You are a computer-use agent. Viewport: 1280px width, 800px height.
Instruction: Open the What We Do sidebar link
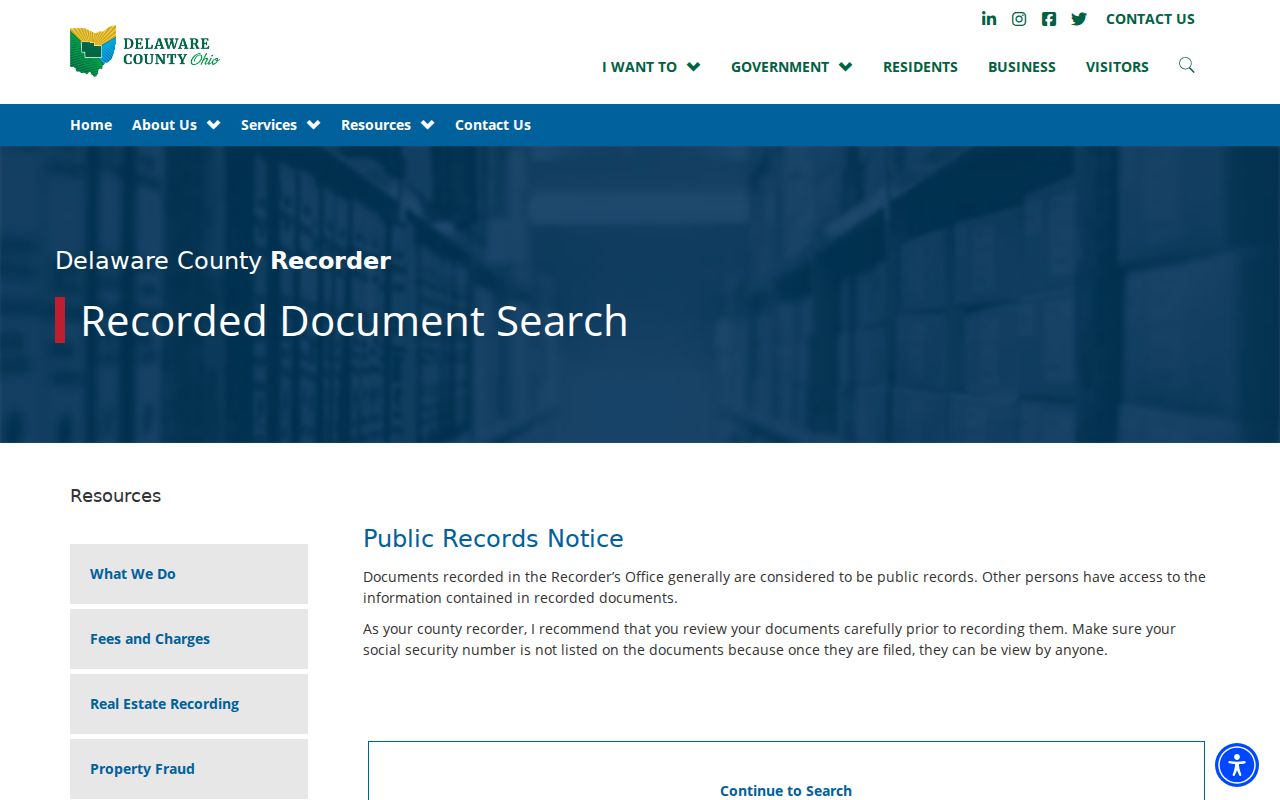click(189, 574)
